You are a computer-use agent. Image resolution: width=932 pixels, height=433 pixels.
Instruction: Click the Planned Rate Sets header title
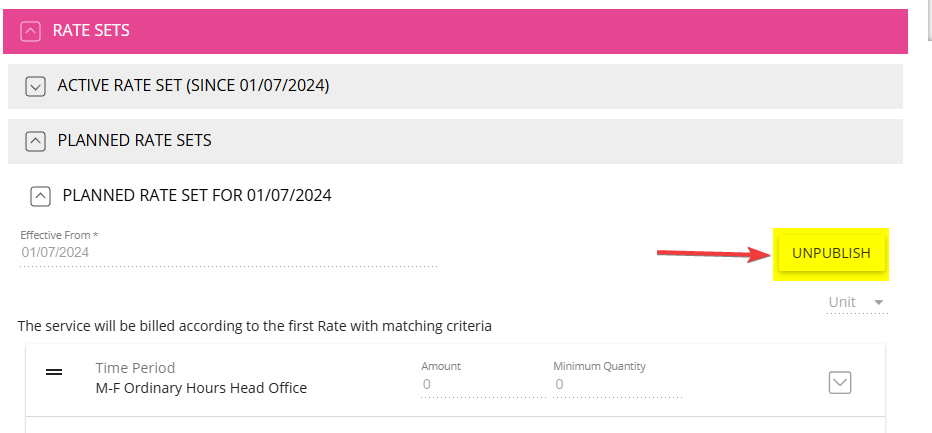[x=134, y=141]
